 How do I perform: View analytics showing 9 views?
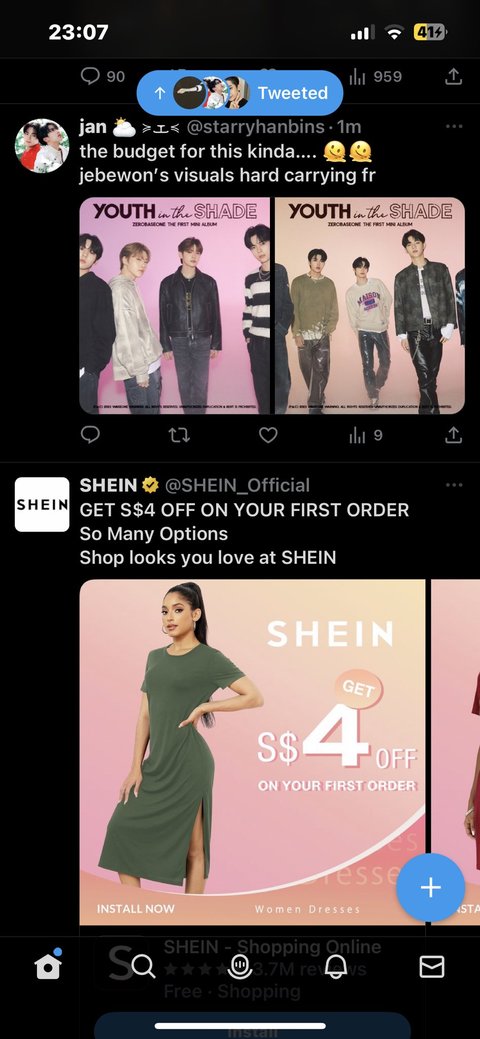(x=365, y=435)
